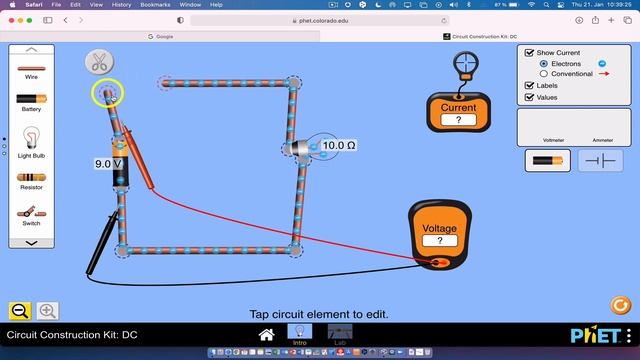Click the zoom out magnifier button
Viewport: 640px width, 360px height.
coord(20,311)
